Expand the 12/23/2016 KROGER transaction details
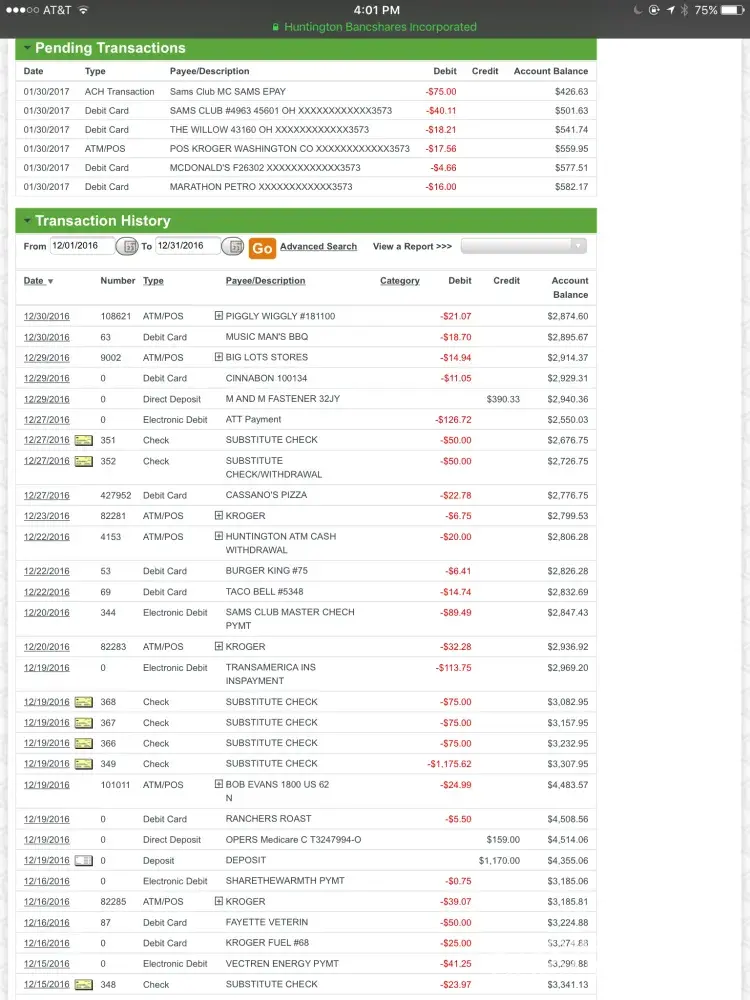This screenshot has height=1000, width=750. [219, 515]
